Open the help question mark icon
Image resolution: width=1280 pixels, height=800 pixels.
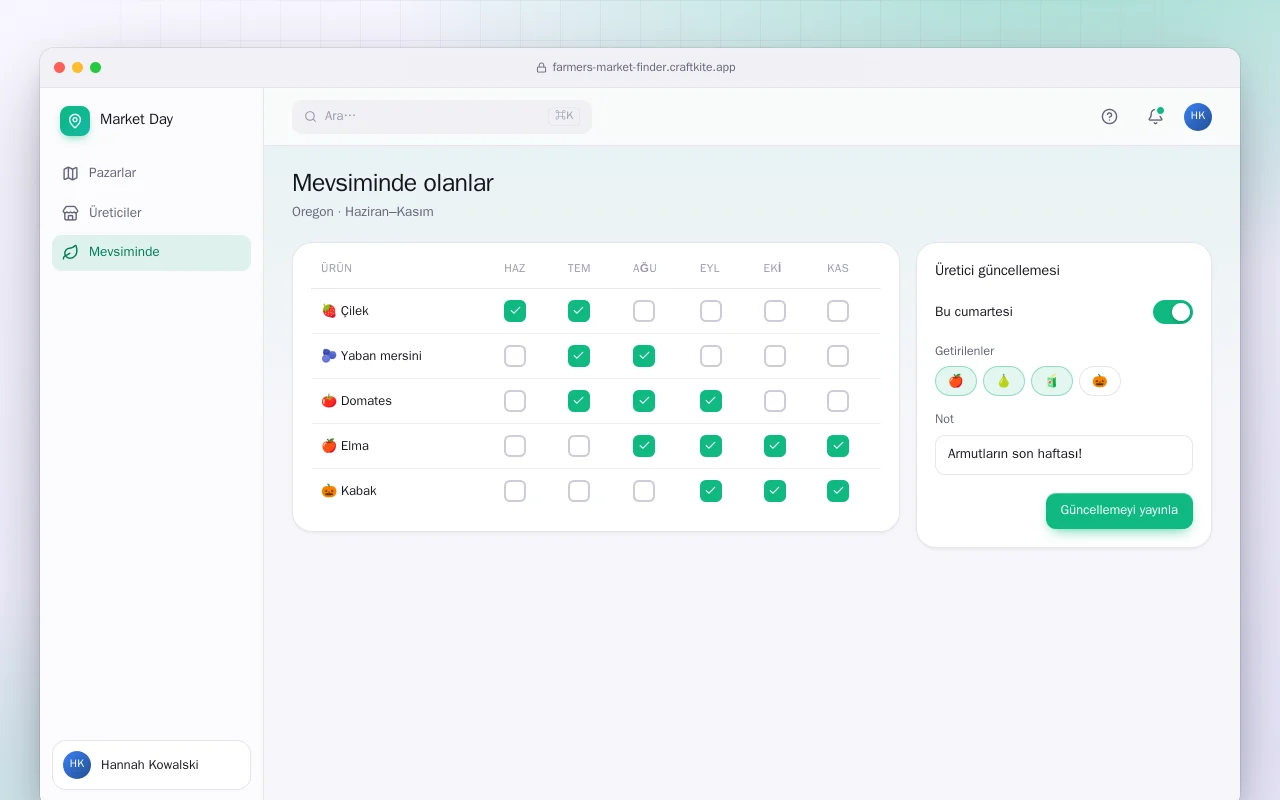click(x=1109, y=116)
